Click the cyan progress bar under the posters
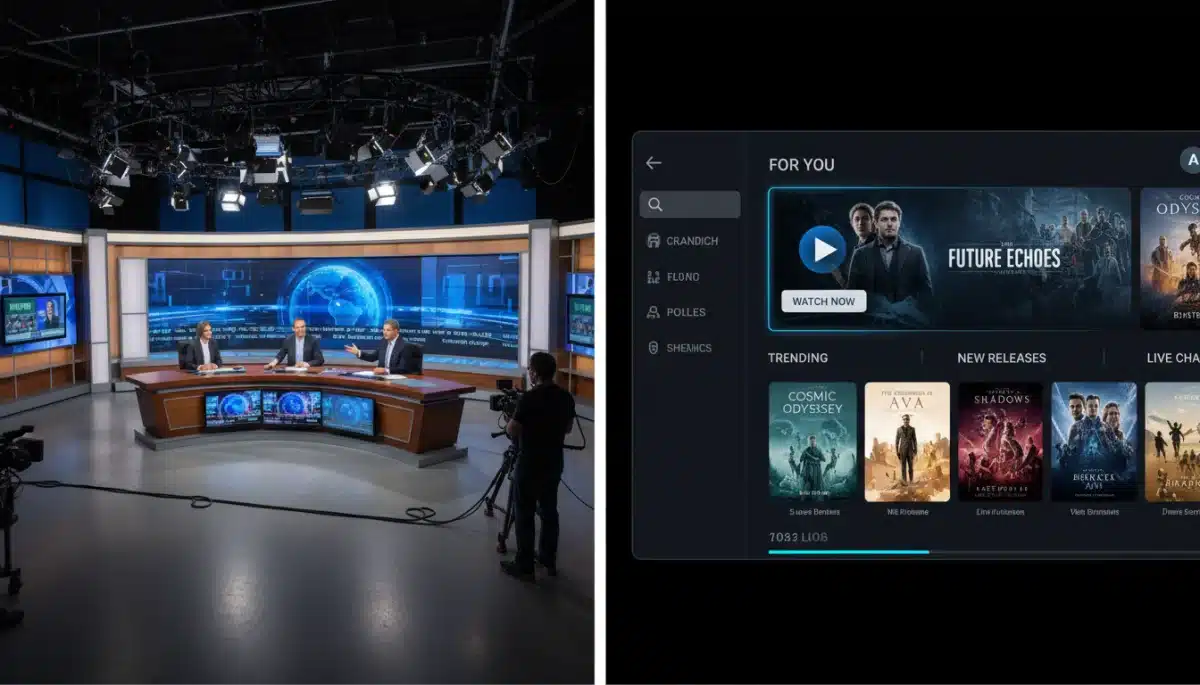1200x685 pixels. [849, 551]
